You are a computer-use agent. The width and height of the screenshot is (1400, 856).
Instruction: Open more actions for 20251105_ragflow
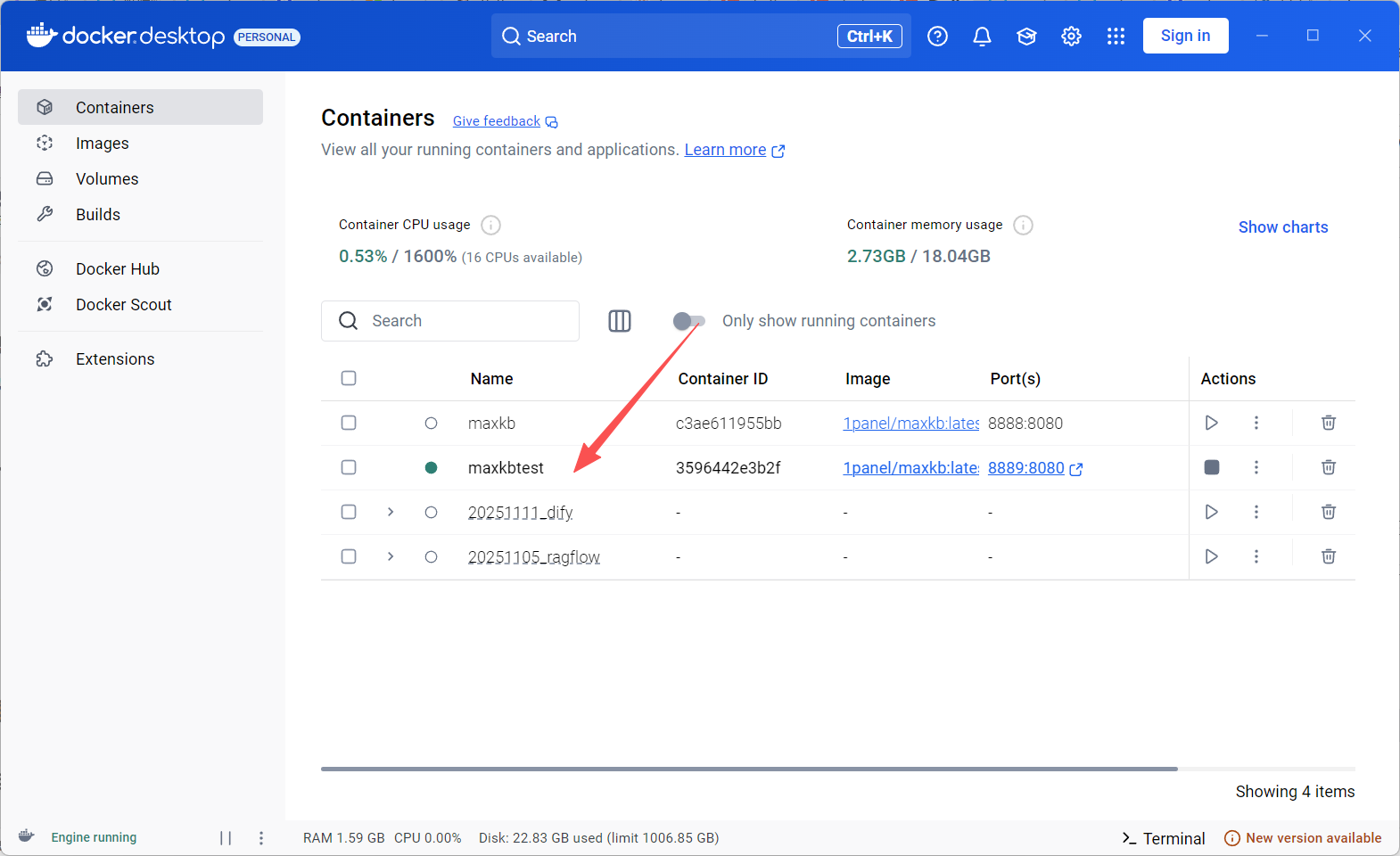pyautogui.click(x=1256, y=556)
